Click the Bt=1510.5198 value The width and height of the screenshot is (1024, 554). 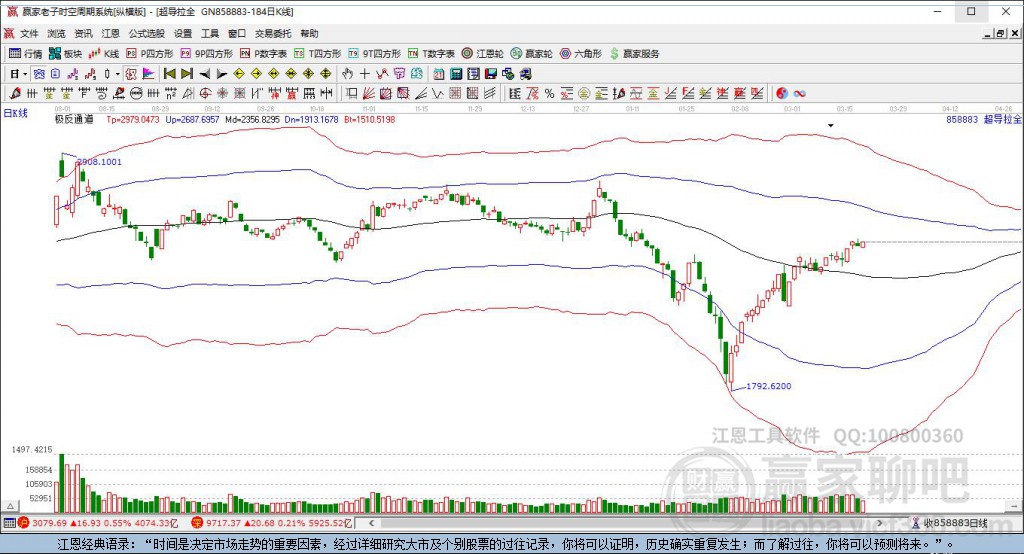[x=370, y=120]
